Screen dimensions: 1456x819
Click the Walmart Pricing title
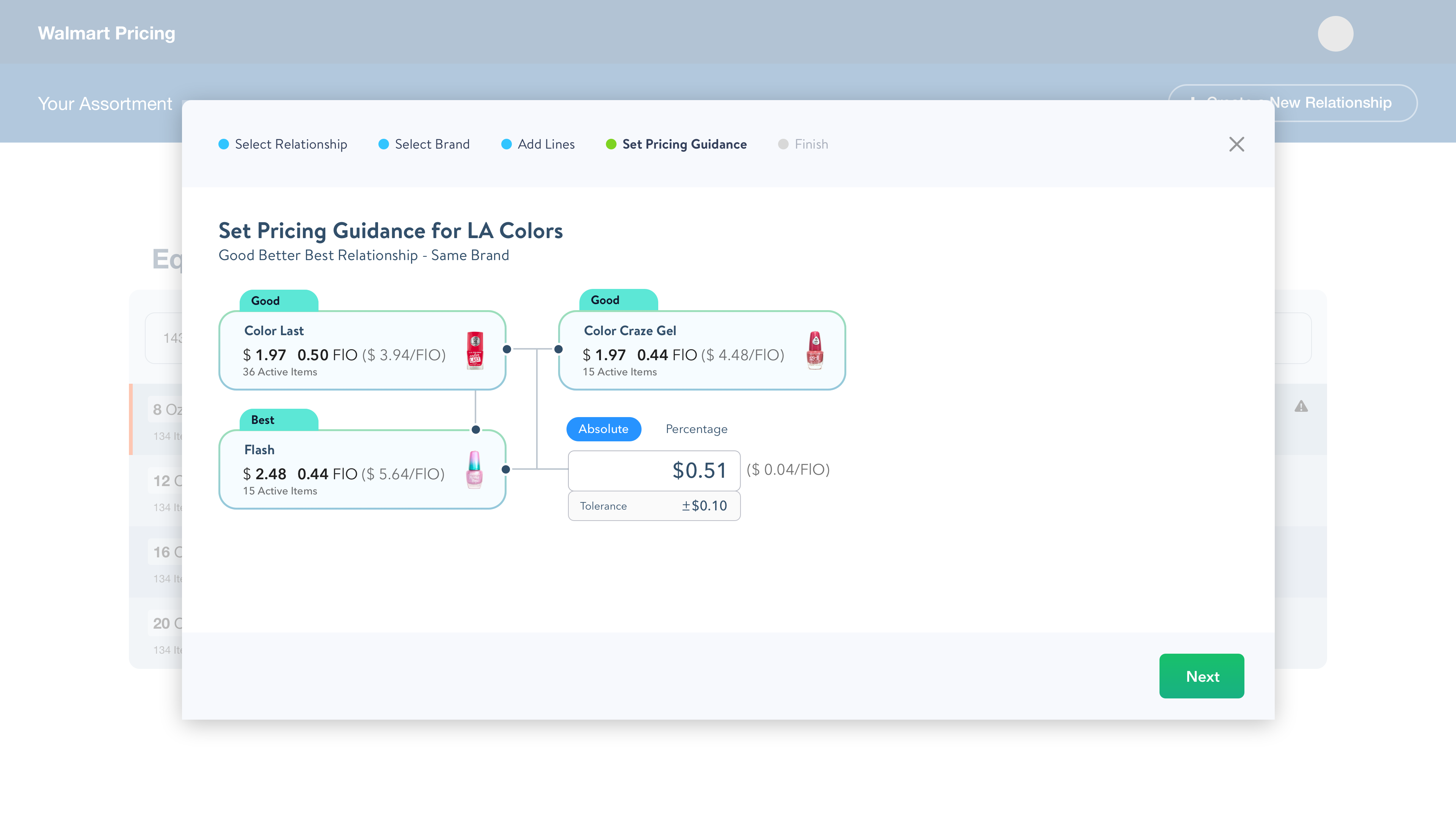(106, 33)
